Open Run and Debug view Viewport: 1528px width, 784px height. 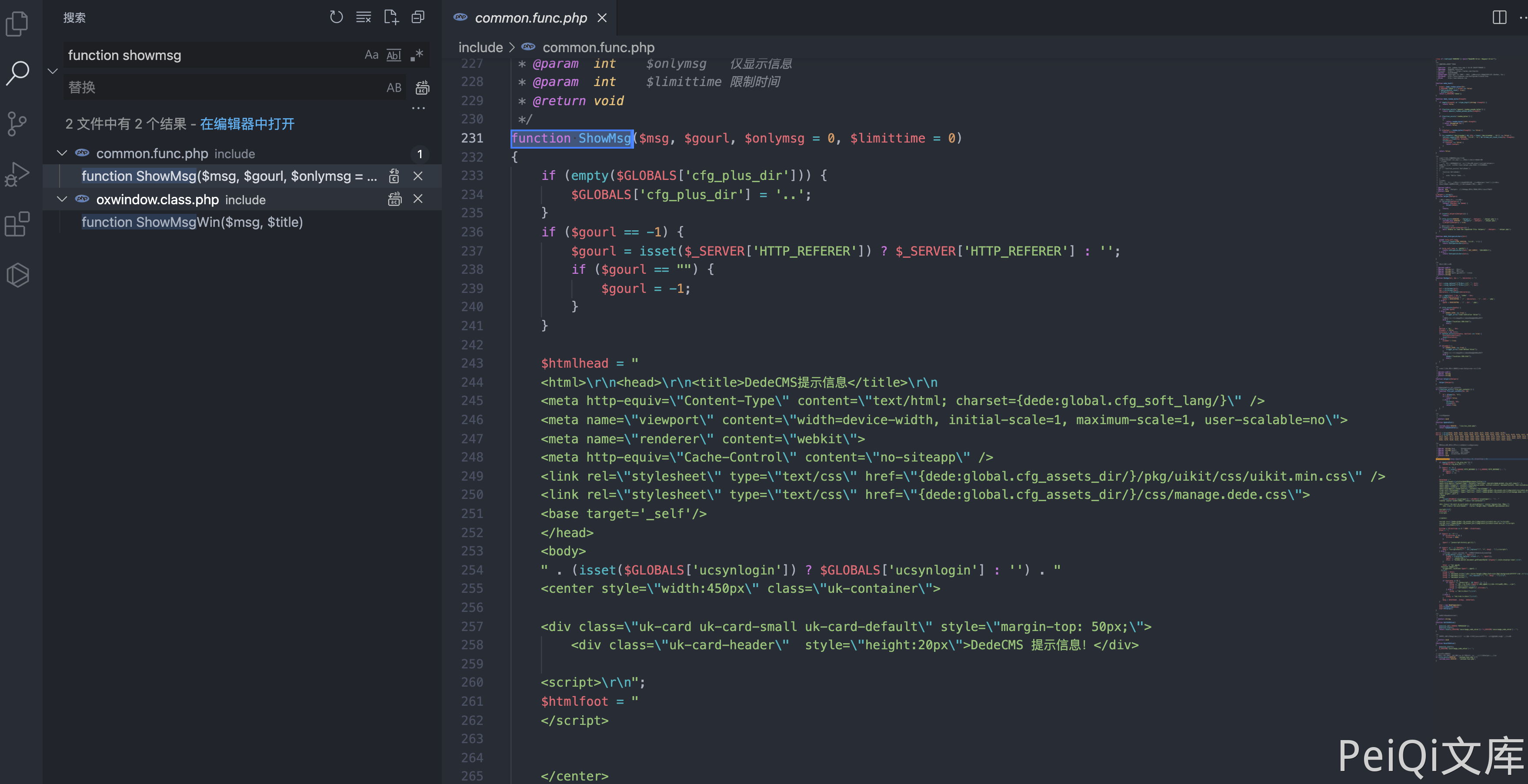pos(17,174)
